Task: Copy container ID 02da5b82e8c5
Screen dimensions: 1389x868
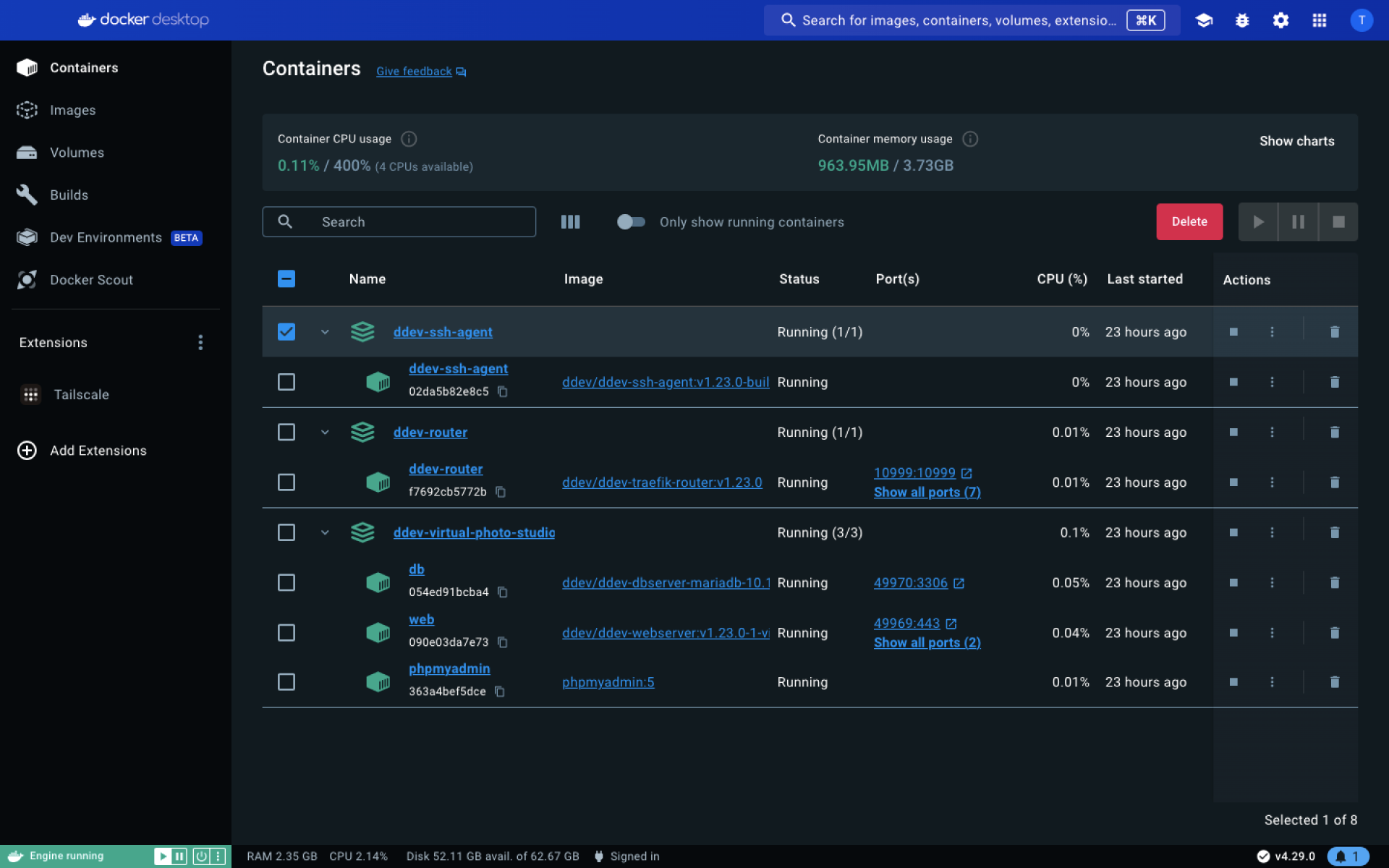Action: (x=502, y=392)
